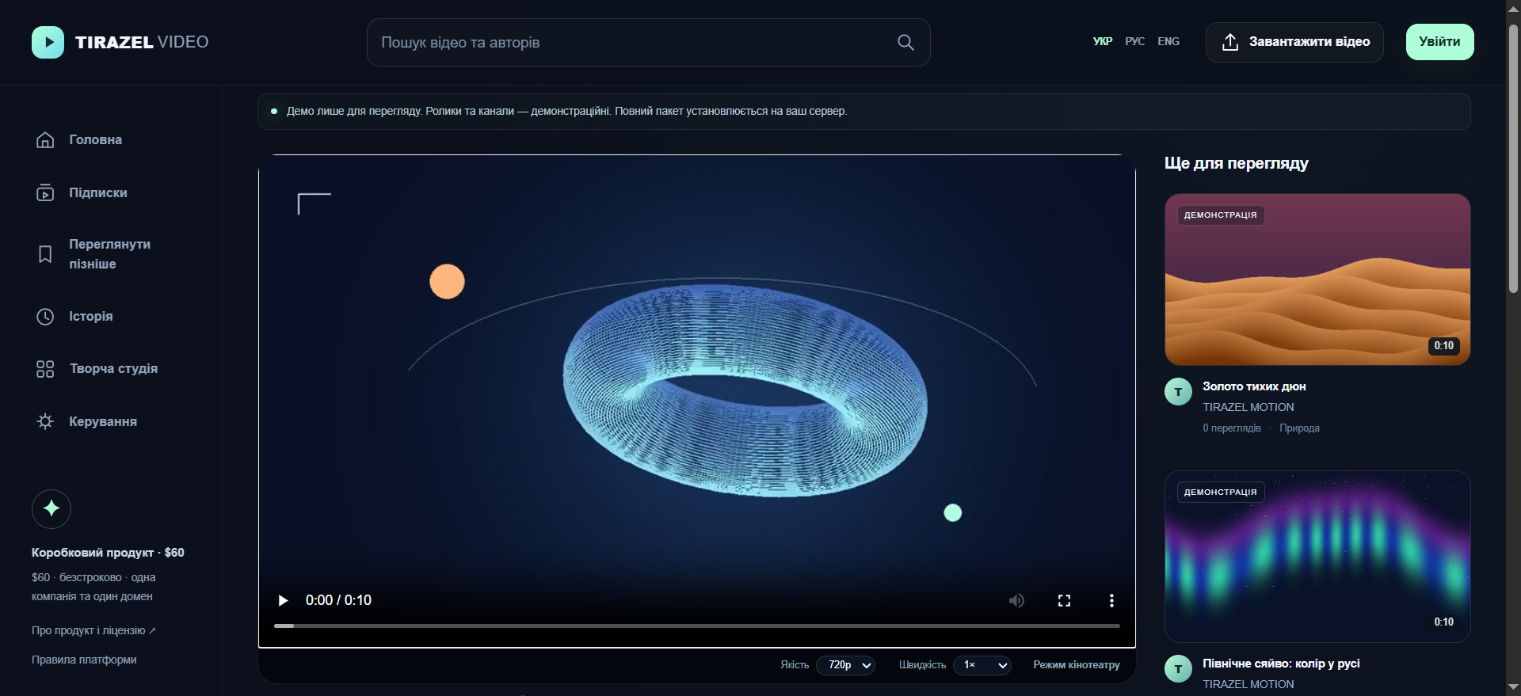
Task: Click the Головна home icon
Action: (x=45, y=140)
